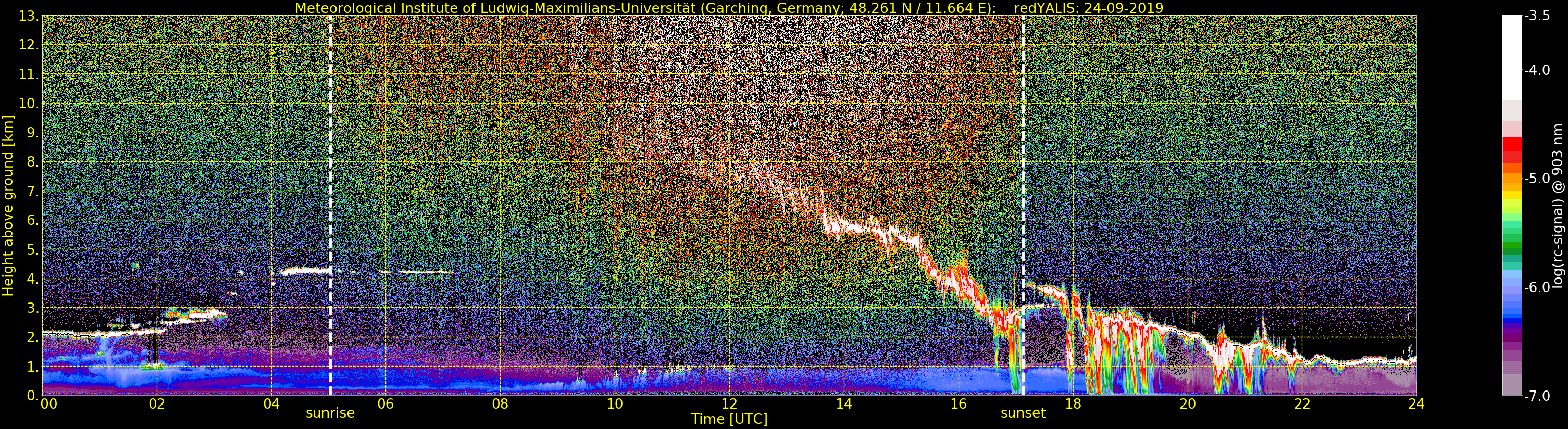This screenshot has height=429, width=1568.
Task: Click the "-6.0" colorbar scale value
Action: [1537, 287]
